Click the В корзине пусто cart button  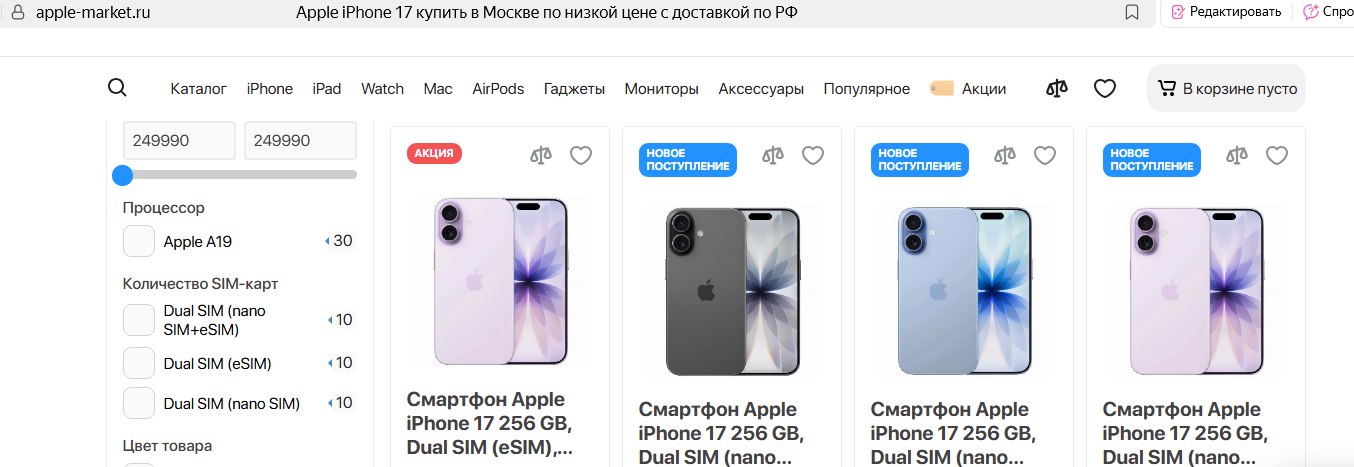click(x=1226, y=89)
